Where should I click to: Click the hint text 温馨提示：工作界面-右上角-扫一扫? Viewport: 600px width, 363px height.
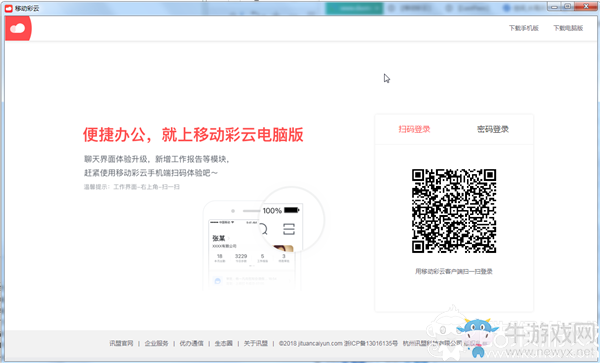(x=132, y=187)
